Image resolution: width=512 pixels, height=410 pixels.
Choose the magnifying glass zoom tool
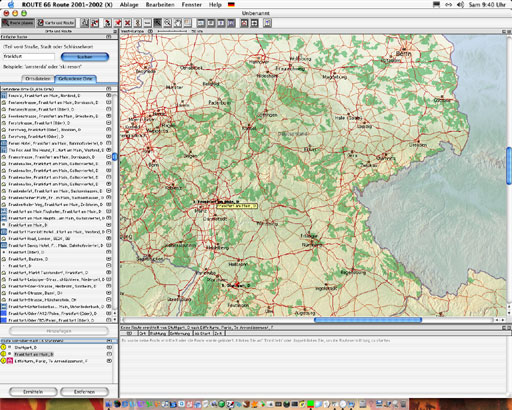click(167, 23)
